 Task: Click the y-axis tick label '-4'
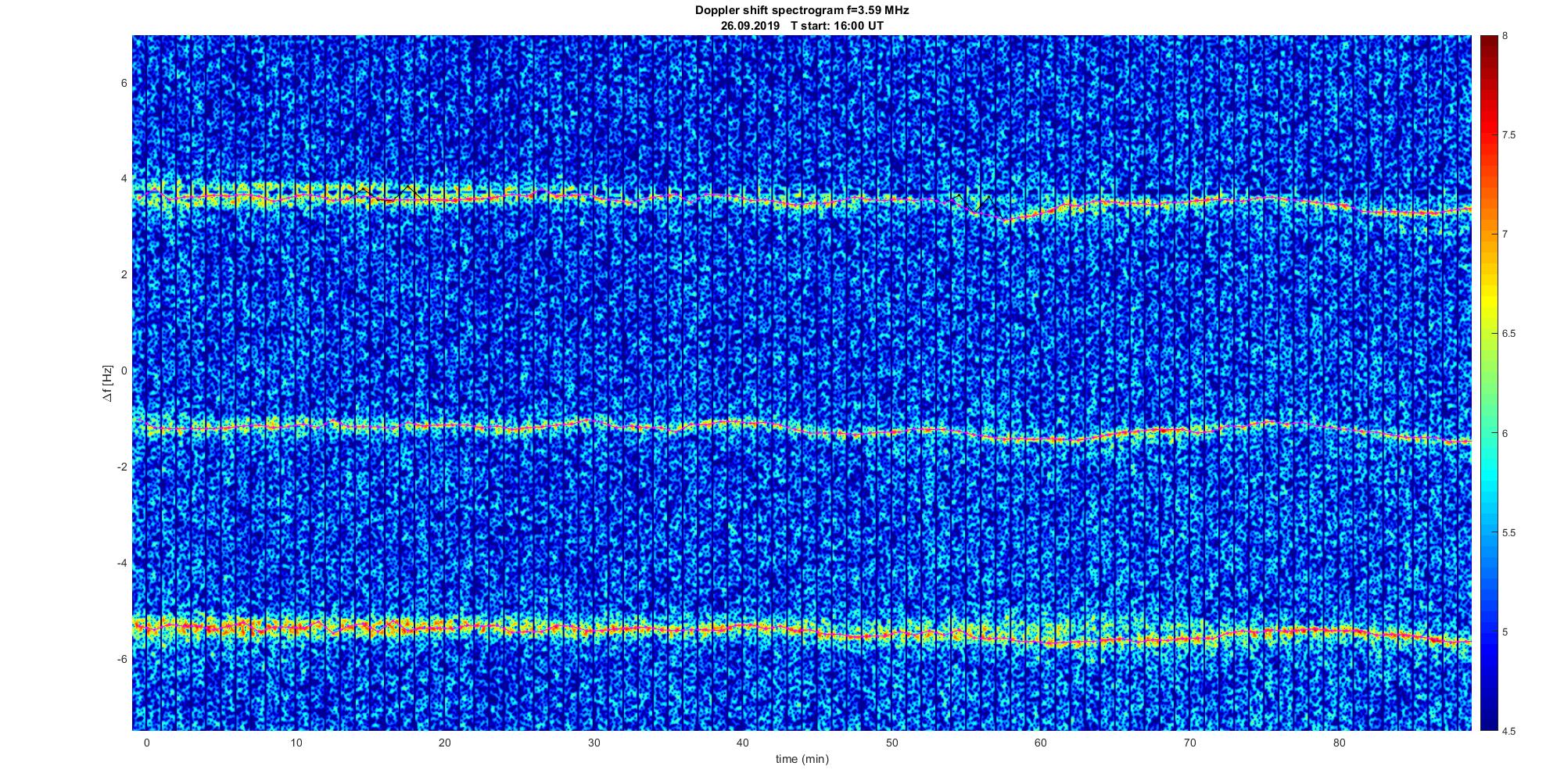coord(121,563)
